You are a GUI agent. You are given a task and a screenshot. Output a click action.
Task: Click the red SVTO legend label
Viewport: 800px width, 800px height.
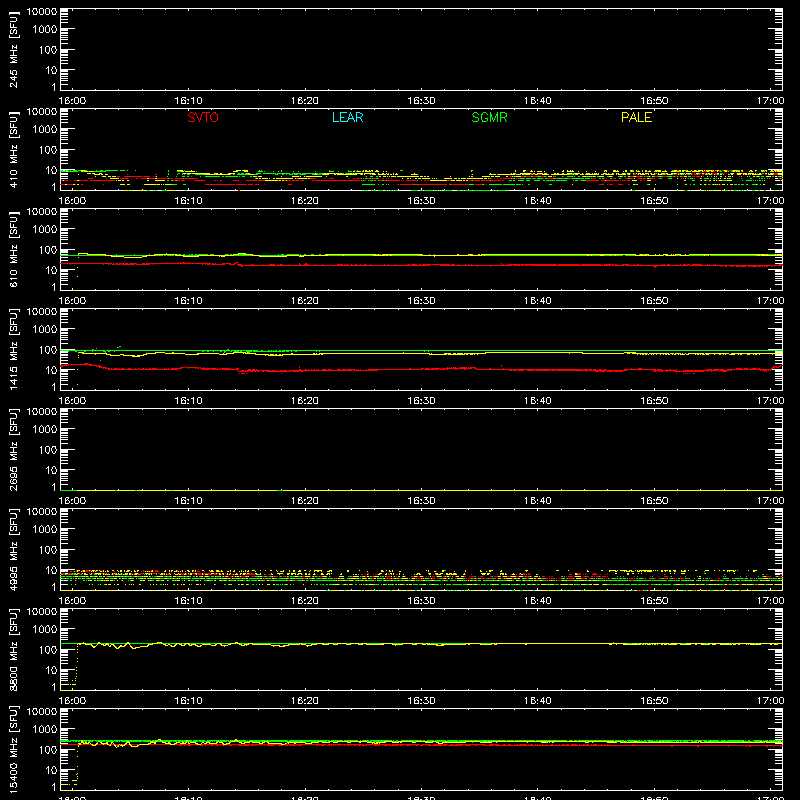pyautogui.click(x=203, y=117)
